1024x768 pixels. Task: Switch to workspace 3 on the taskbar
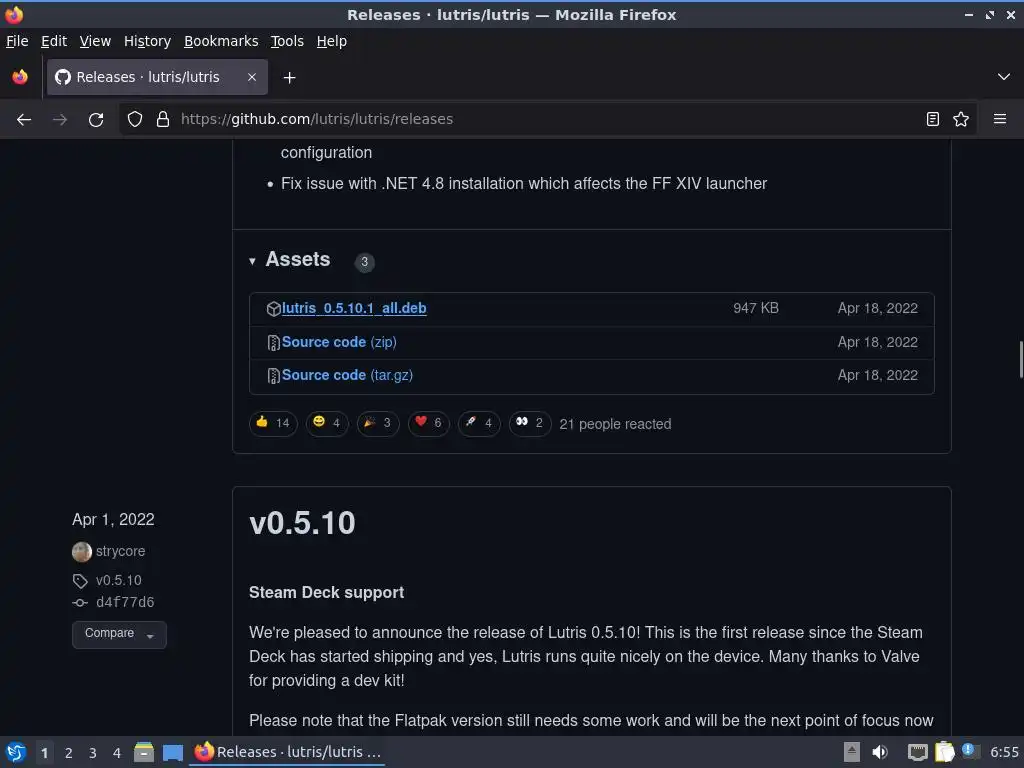(93, 753)
